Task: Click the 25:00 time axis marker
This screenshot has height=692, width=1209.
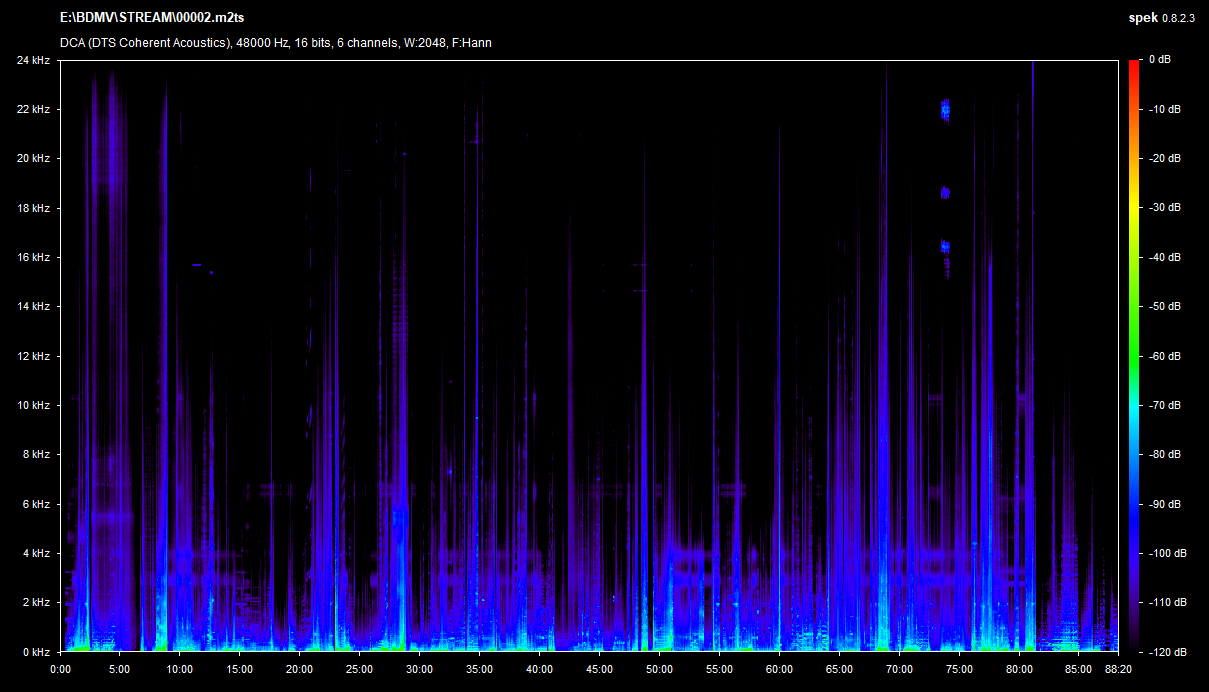Action: pyautogui.click(x=359, y=669)
